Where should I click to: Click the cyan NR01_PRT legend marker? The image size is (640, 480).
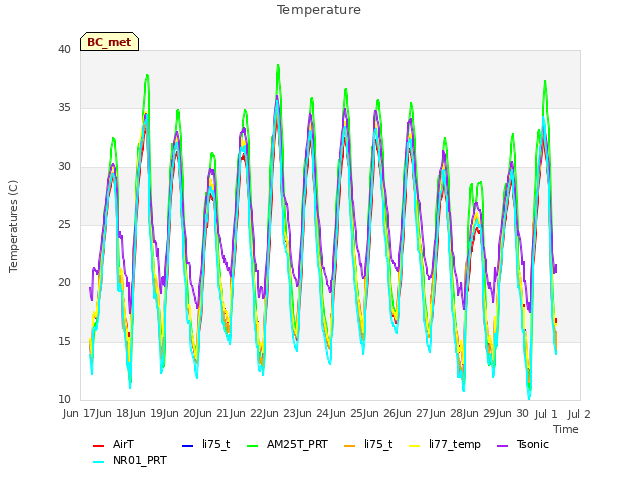tap(98, 462)
